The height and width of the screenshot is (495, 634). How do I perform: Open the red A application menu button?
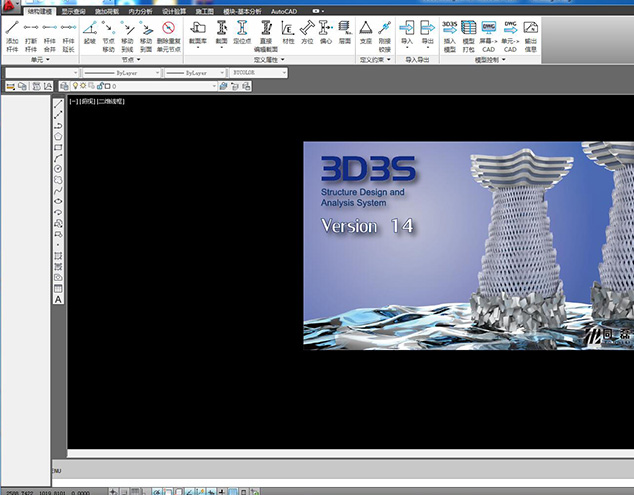pos(9,6)
